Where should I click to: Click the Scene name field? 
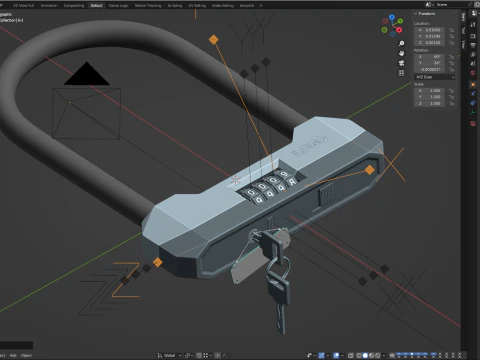pos(451,5)
